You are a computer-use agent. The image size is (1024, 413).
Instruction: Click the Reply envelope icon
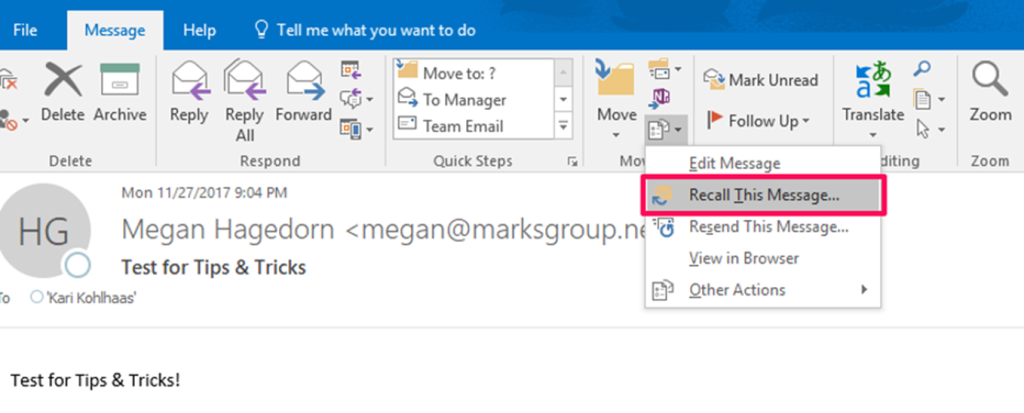click(189, 80)
